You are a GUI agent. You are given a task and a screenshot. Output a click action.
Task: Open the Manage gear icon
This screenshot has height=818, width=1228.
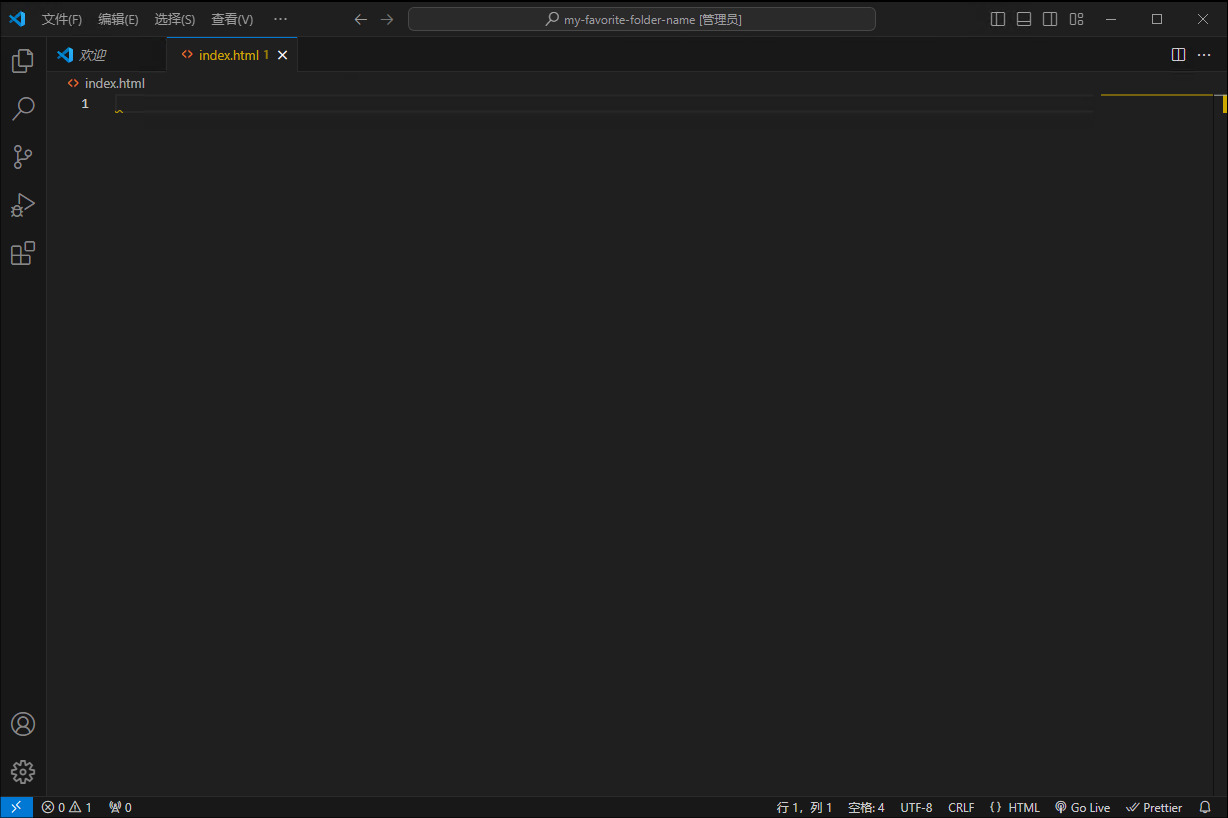[22, 772]
